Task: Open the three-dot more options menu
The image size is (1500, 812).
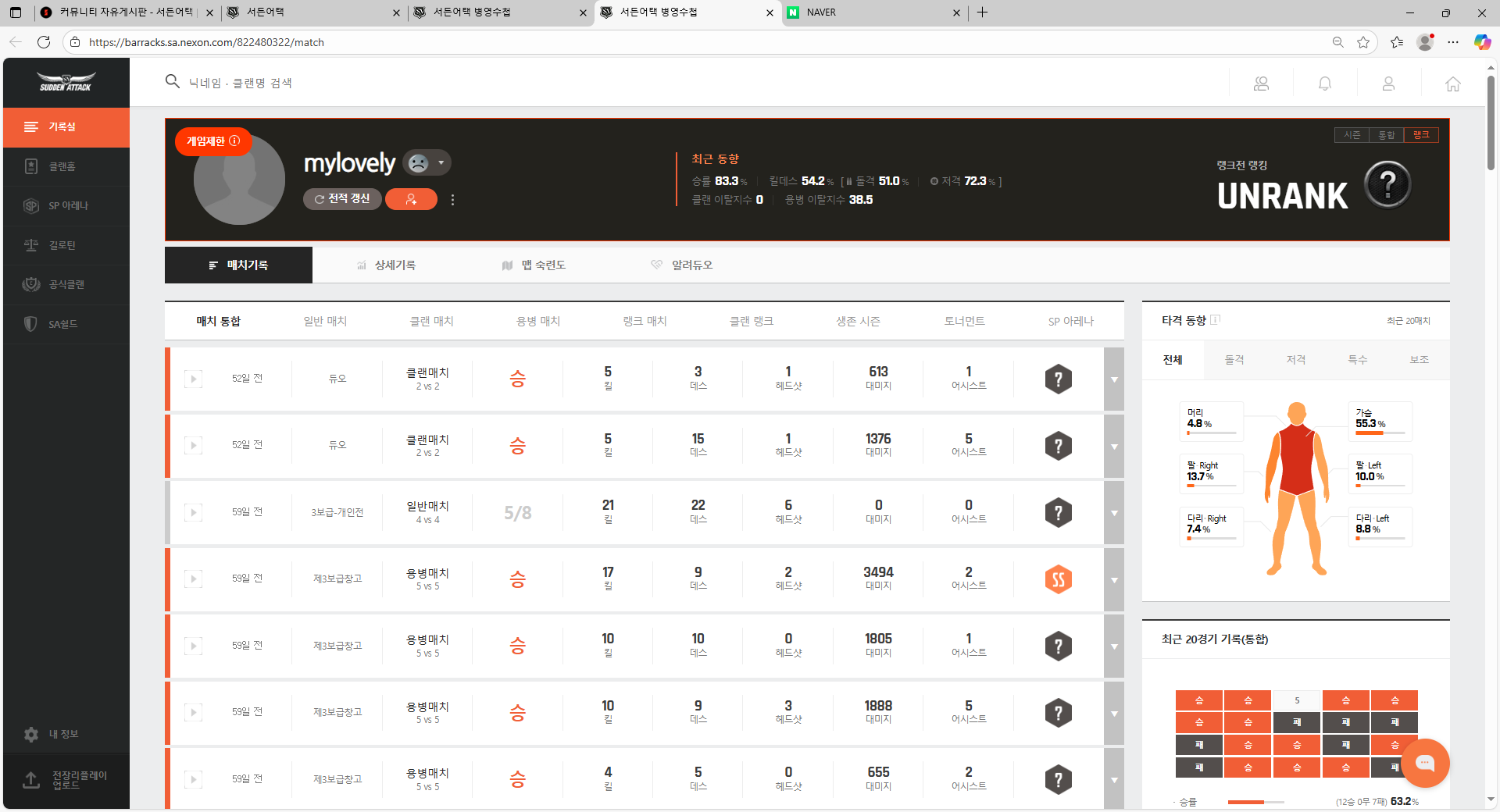Action: (452, 200)
